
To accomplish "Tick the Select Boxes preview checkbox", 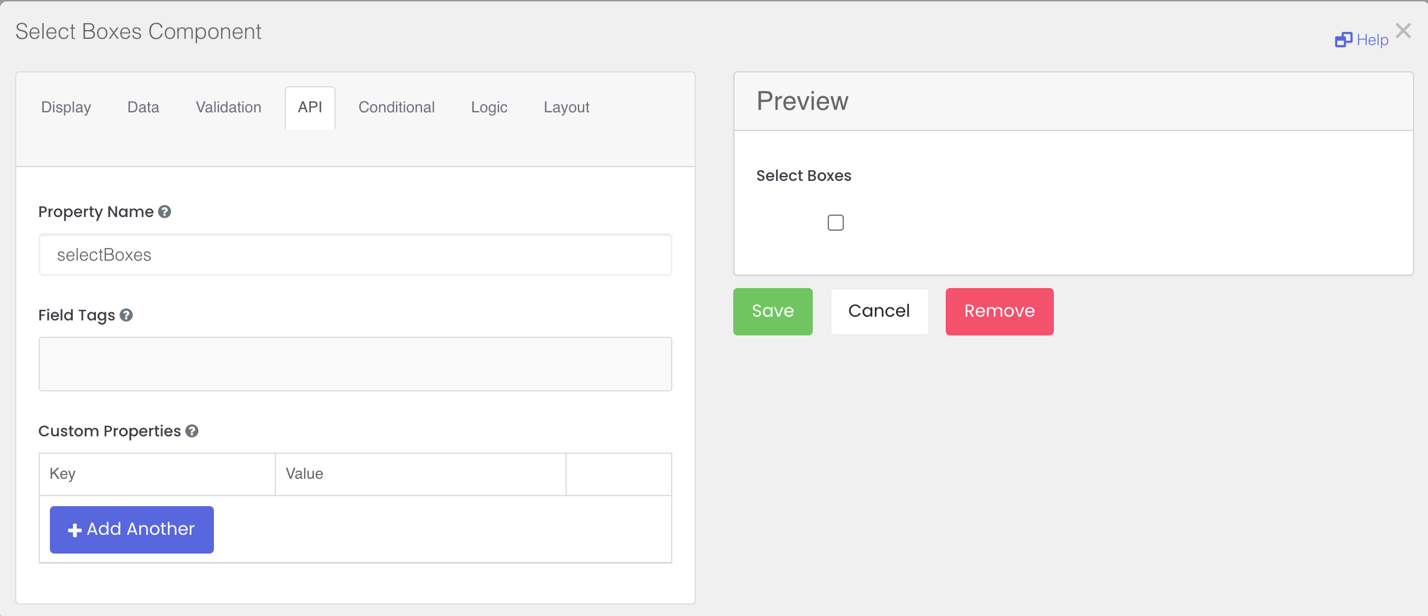I will (x=836, y=223).
